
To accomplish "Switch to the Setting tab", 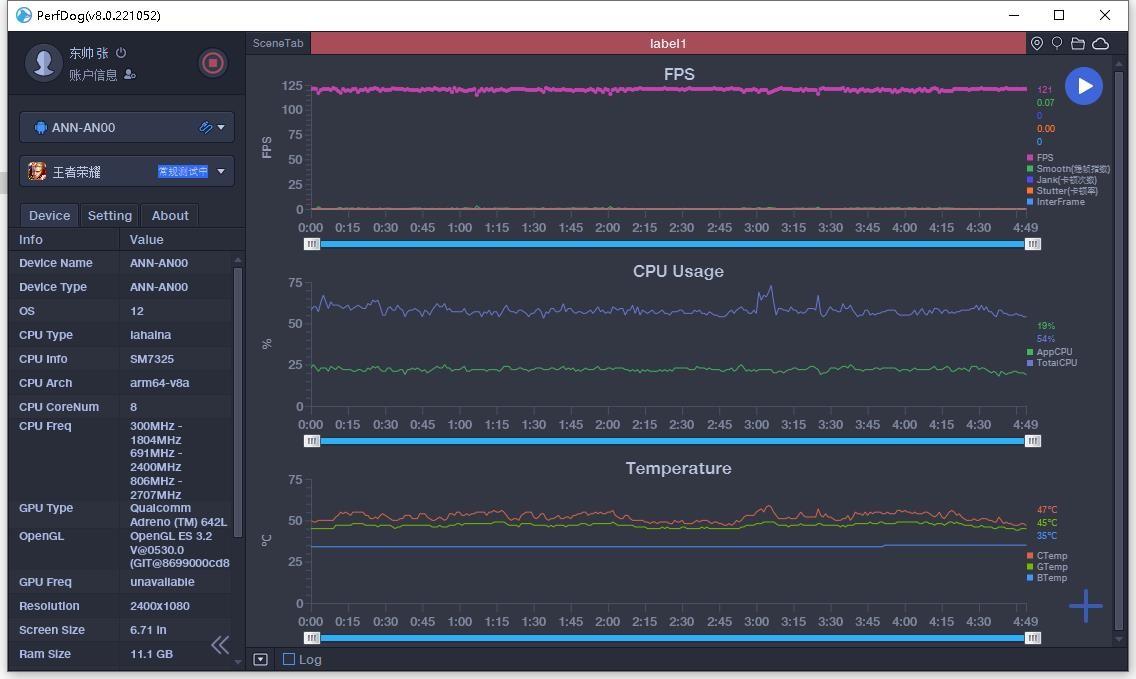I will tap(109, 215).
